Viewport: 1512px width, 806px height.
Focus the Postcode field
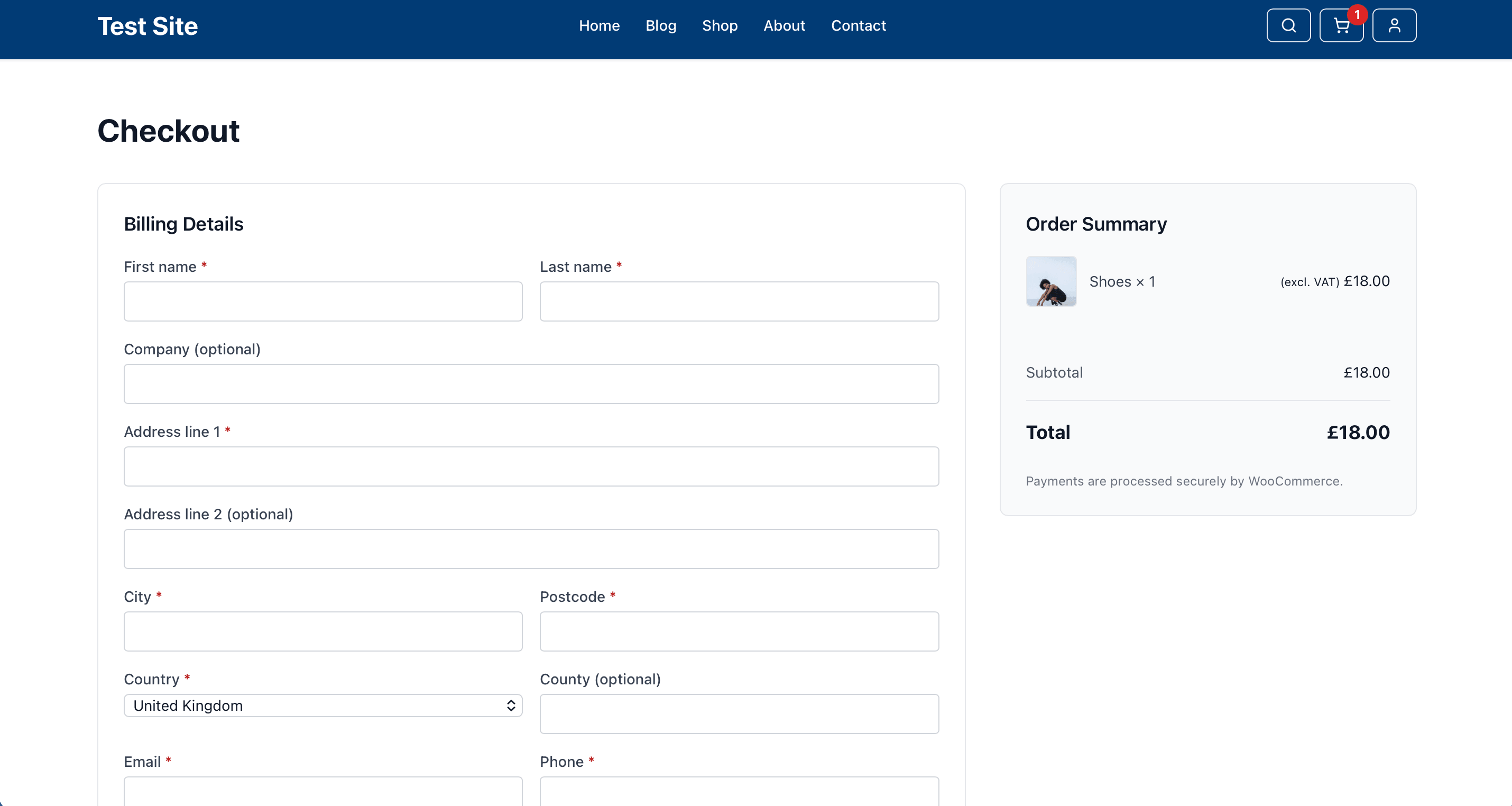739,631
